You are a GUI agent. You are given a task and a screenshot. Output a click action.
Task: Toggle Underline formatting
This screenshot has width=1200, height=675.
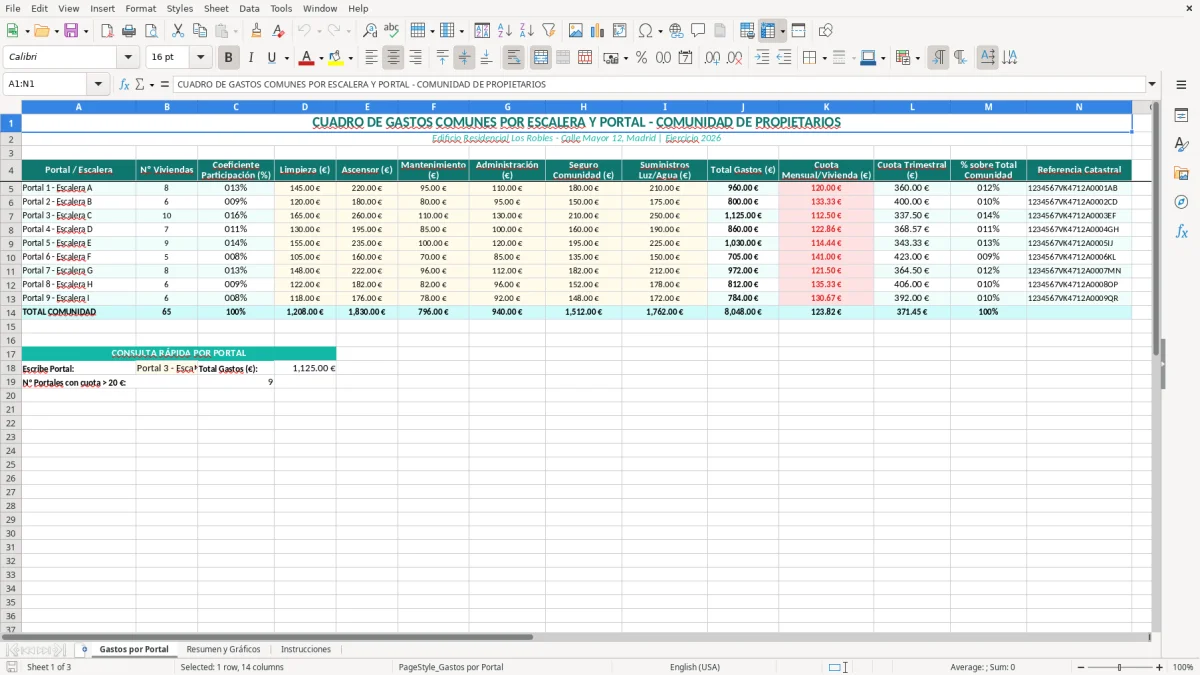(271, 58)
